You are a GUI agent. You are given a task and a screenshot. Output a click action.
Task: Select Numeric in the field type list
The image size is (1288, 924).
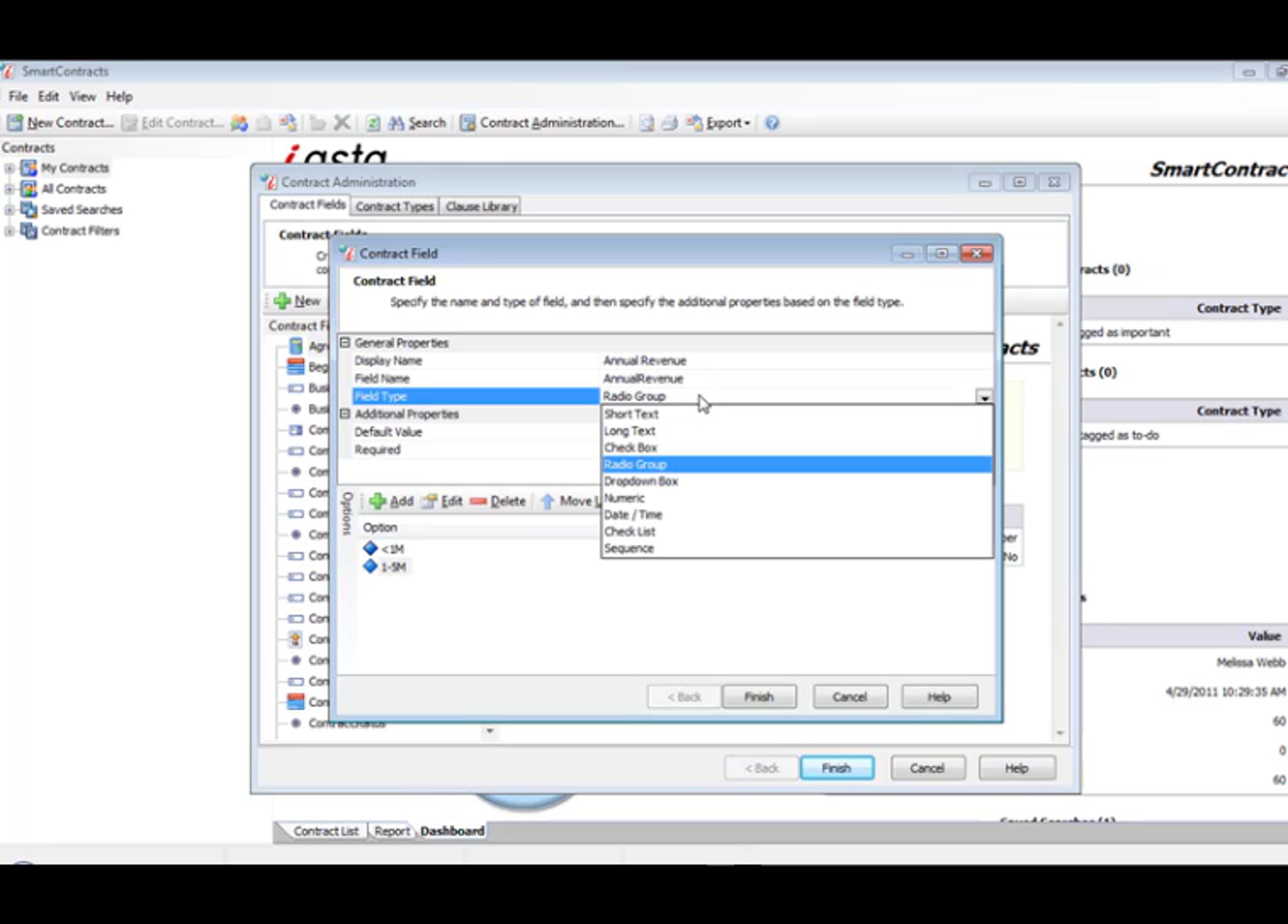pyautogui.click(x=624, y=498)
